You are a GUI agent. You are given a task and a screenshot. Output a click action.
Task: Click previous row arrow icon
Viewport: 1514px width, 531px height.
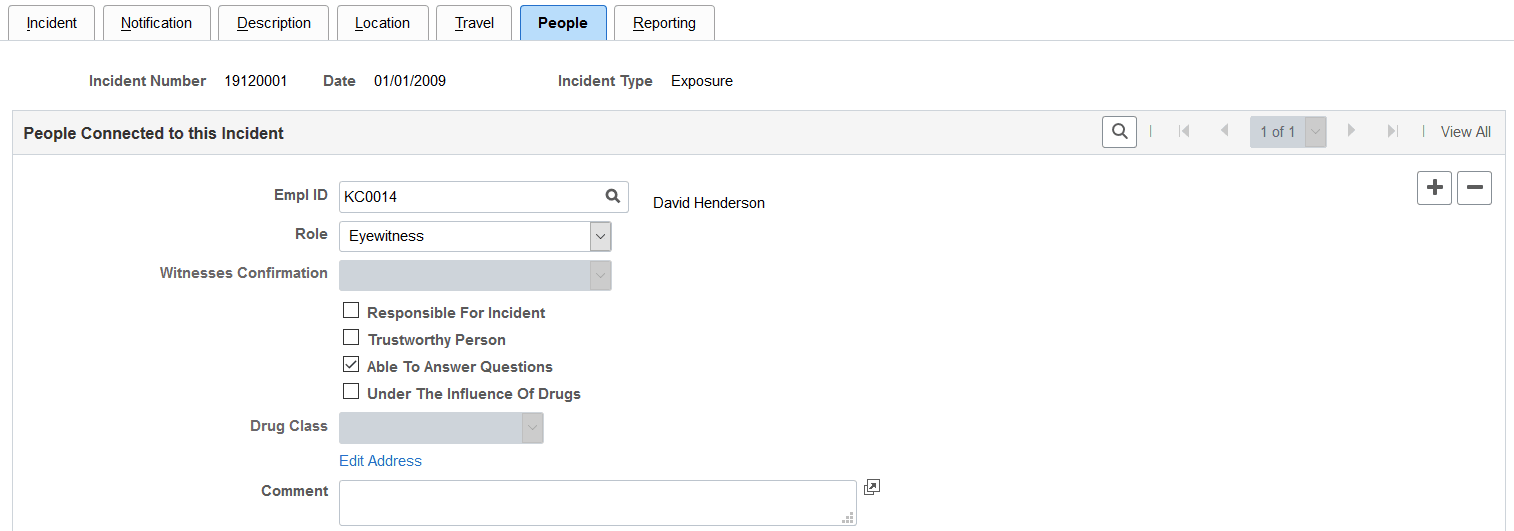(1224, 132)
